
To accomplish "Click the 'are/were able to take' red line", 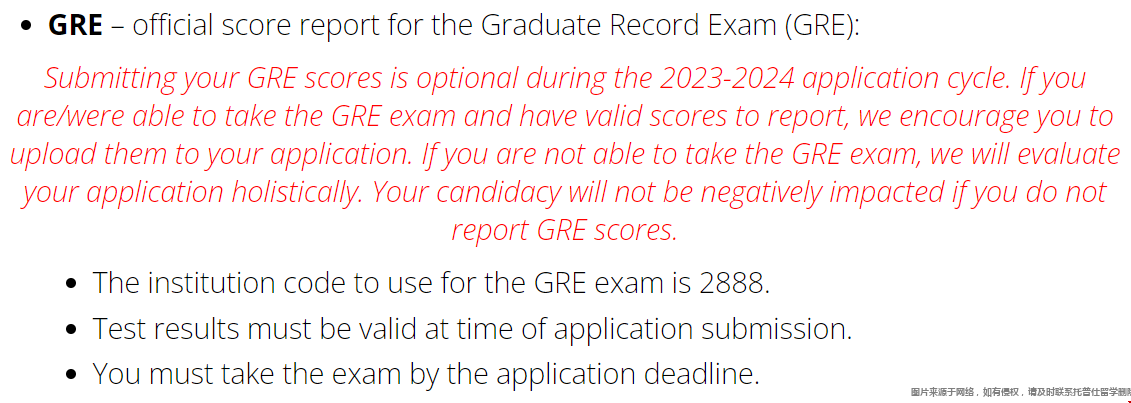I will [x=565, y=116].
